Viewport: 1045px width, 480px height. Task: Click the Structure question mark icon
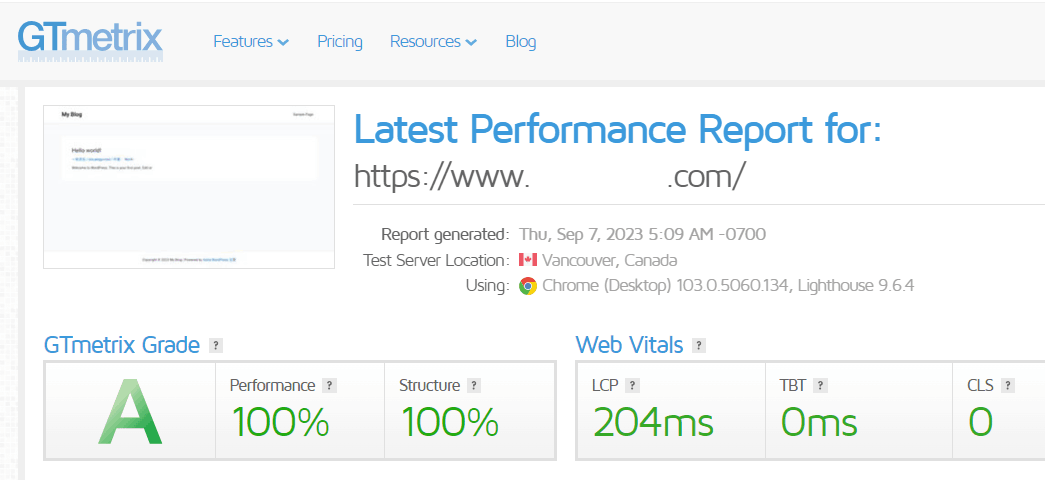pyautogui.click(x=474, y=386)
